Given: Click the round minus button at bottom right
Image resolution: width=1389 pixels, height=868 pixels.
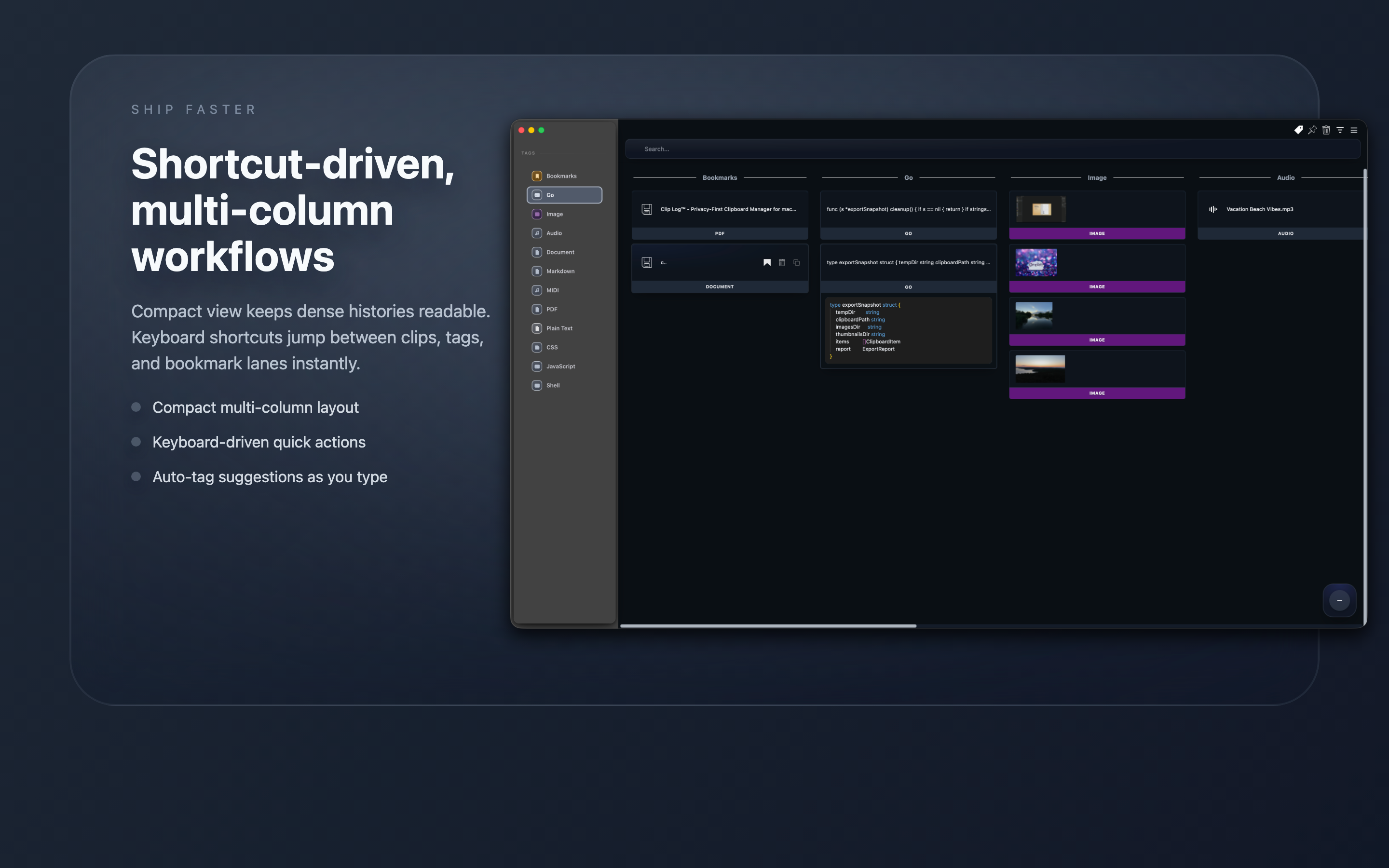Looking at the screenshot, I should click(x=1340, y=600).
